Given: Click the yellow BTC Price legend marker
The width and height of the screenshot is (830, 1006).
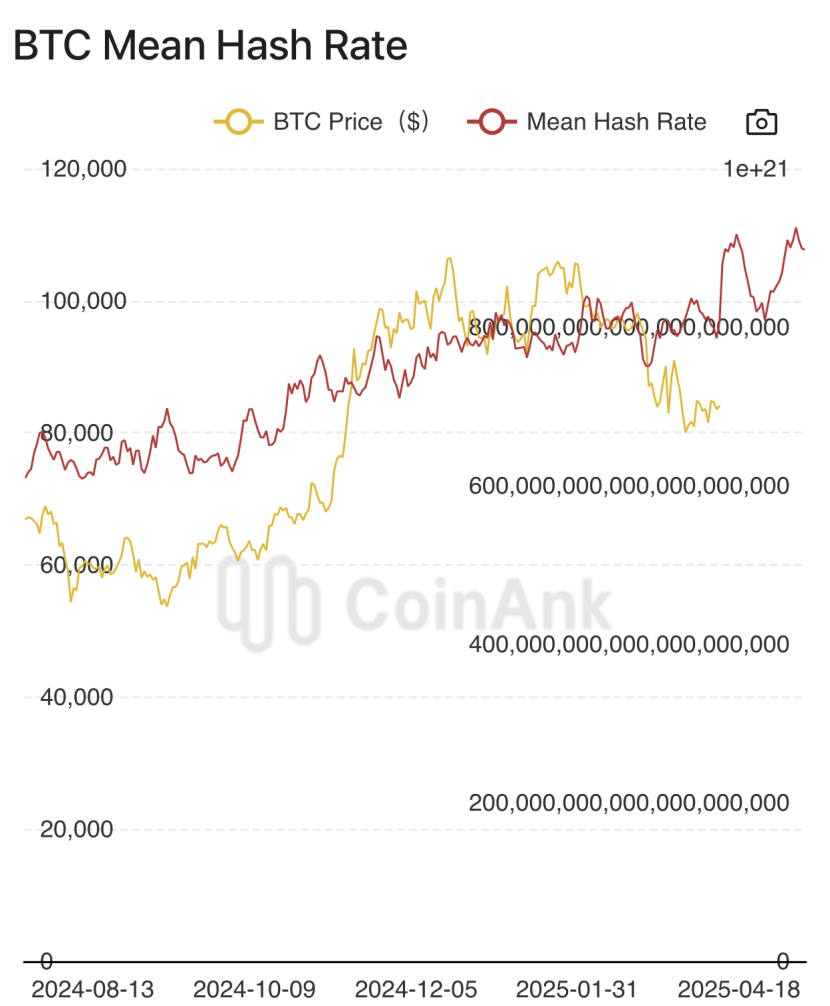Looking at the screenshot, I should (x=239, y=121).
